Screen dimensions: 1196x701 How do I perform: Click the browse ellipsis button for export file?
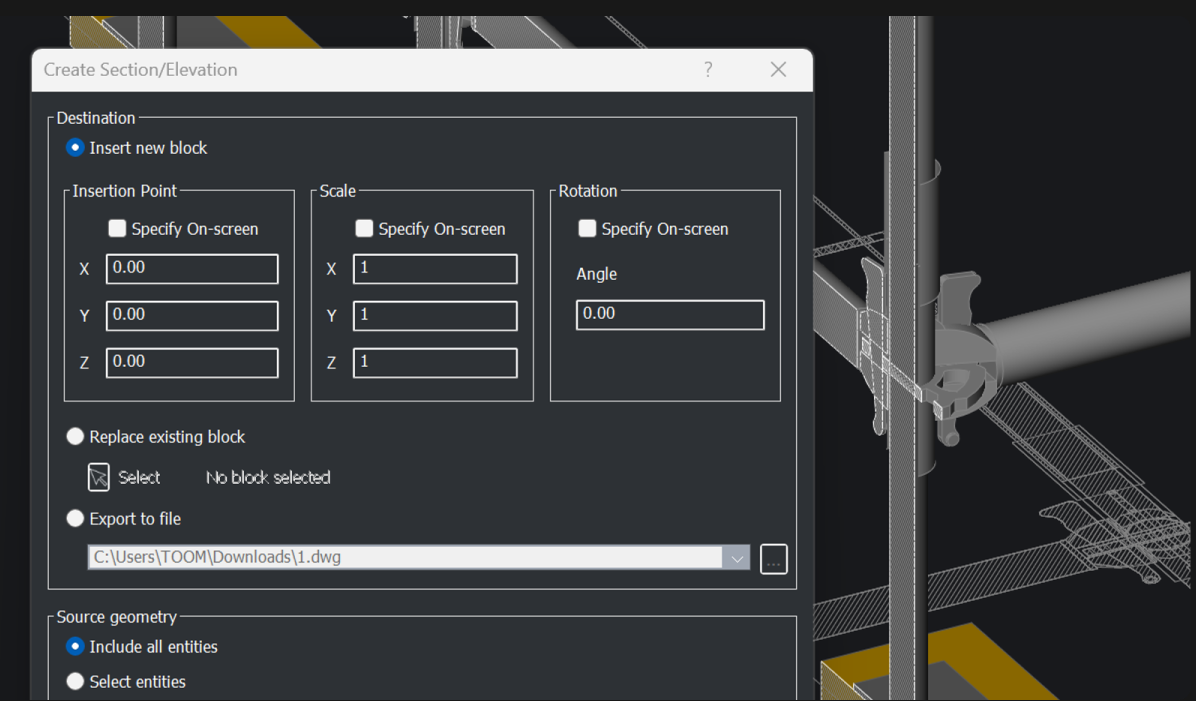click(773, 558)
